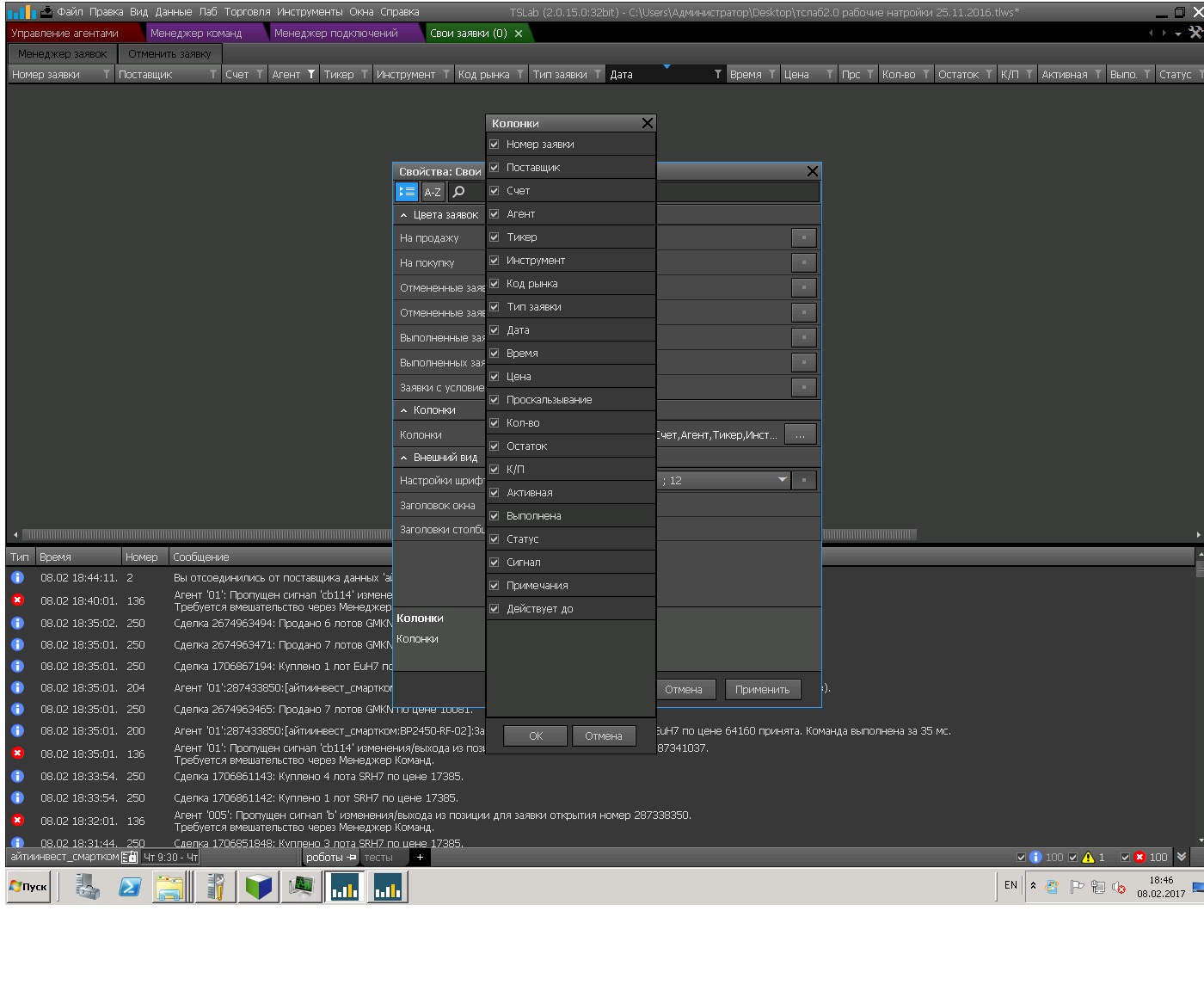Screen dimensions: 1204x1003
Task: Click the filter icon on Остаток column
Action: pos(989,75)
